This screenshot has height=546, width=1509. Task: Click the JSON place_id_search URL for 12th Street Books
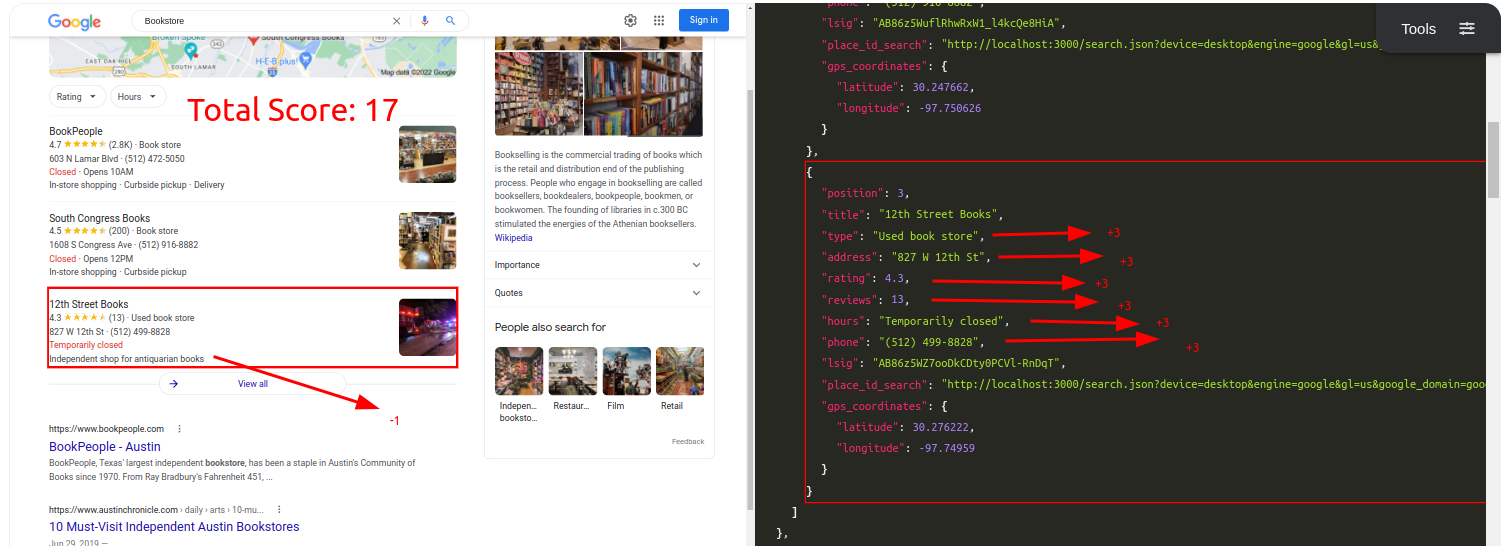1212,384
